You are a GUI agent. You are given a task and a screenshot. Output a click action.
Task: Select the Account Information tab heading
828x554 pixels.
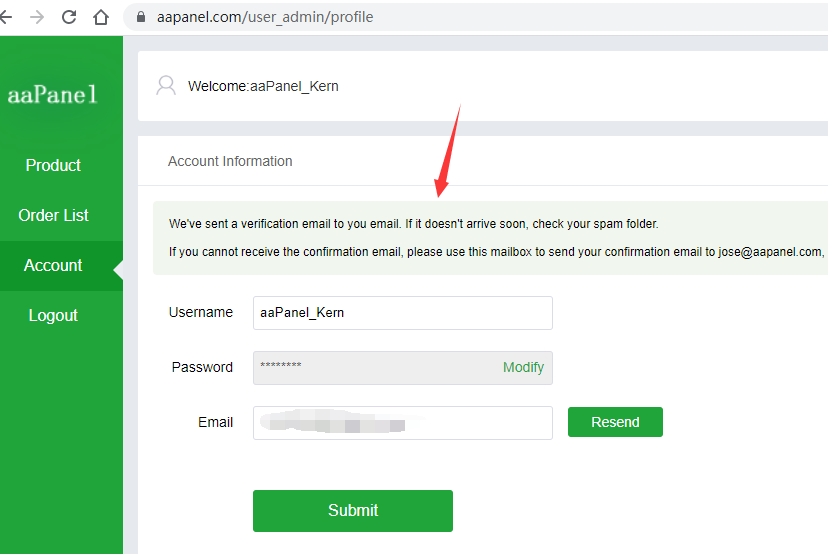pyautogui.click(x=230, y=161)
